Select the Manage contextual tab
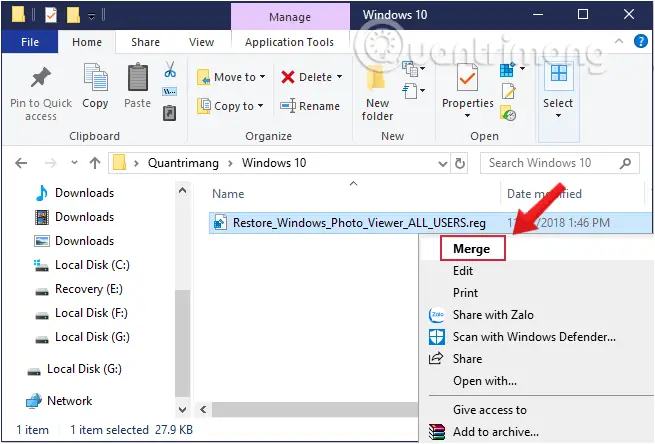This screenshot has height=444, width=655. pyautogui.click(x=290, y=17)
